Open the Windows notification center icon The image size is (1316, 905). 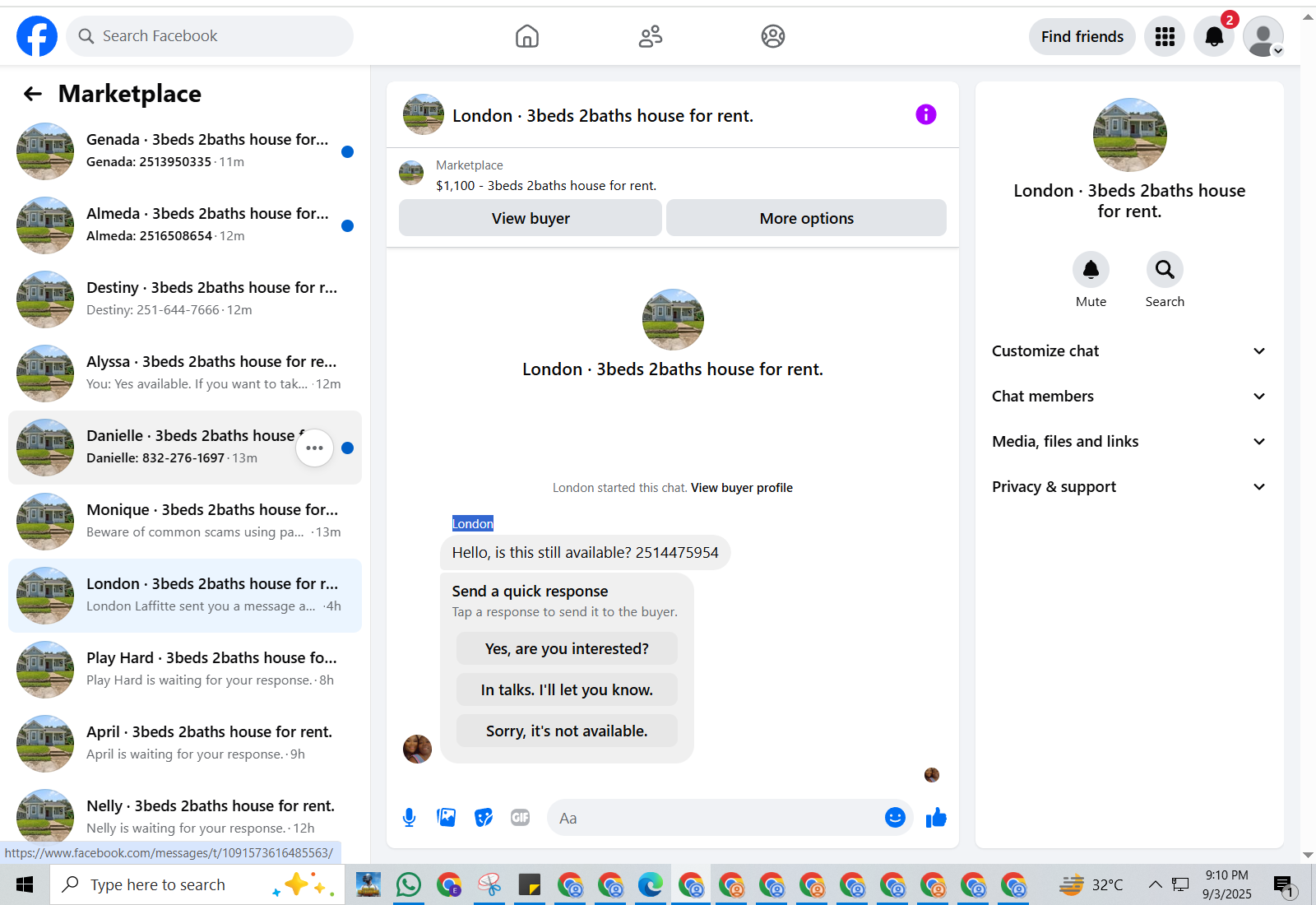pos(1285,885)
